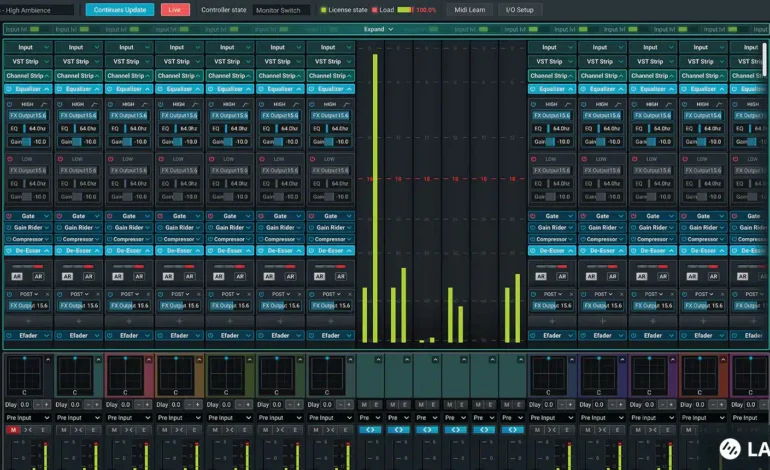Click HIGH band Gain -10.0 slider on fourth channel
The width and height of the screenshot is (770, 470).
[179, 141]
